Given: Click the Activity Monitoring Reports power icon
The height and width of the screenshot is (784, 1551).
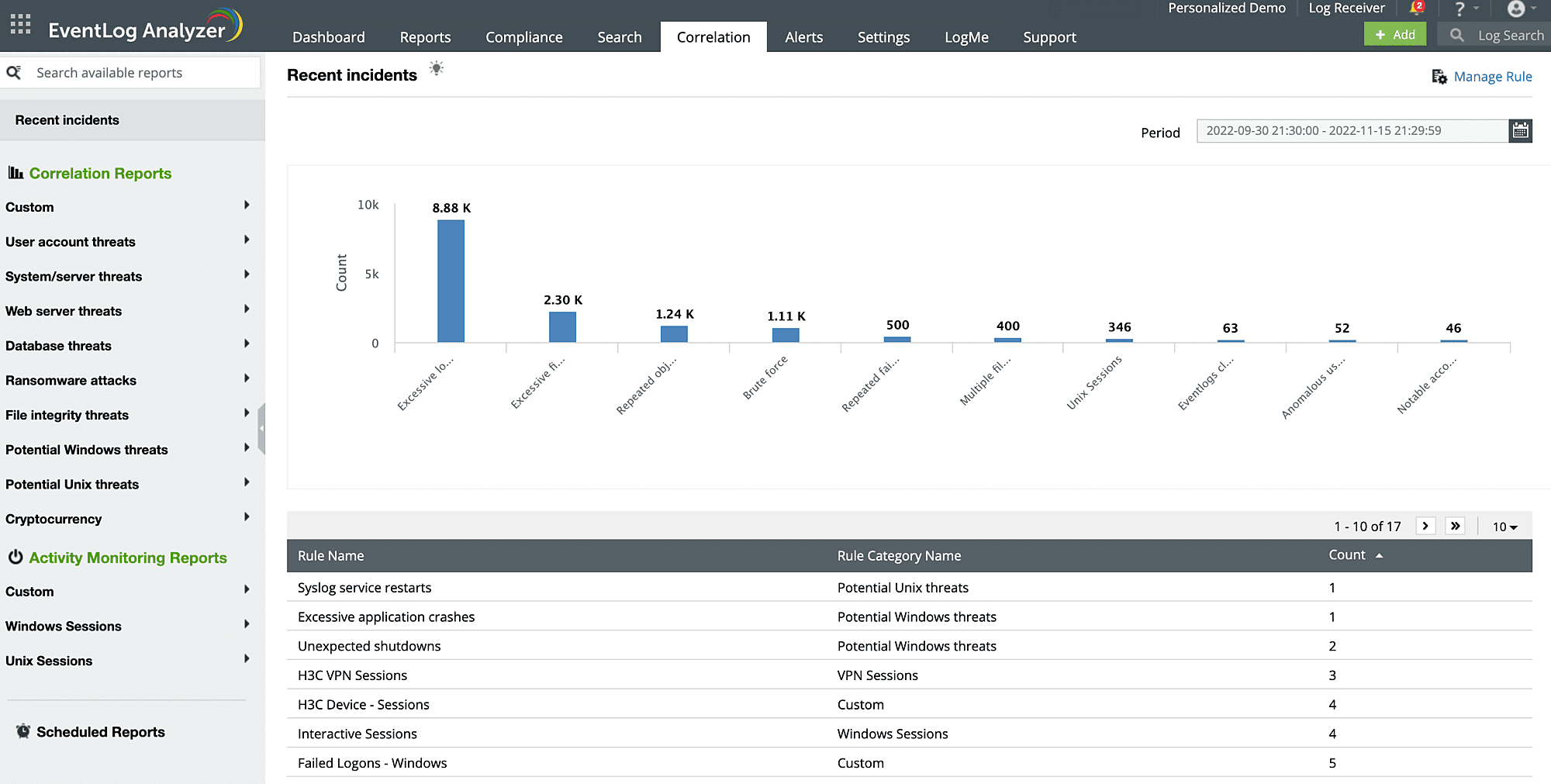Looking at the screenshot, I should click(15, 557).
